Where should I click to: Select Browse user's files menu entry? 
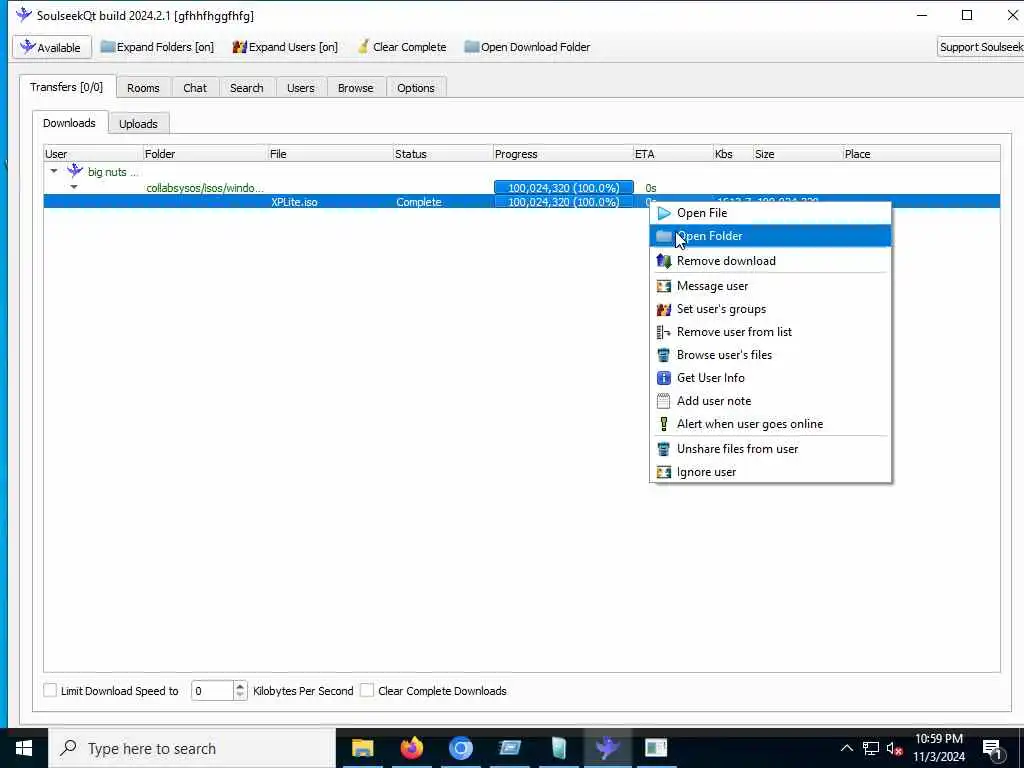pyautogui.click(x=771, y=355)
